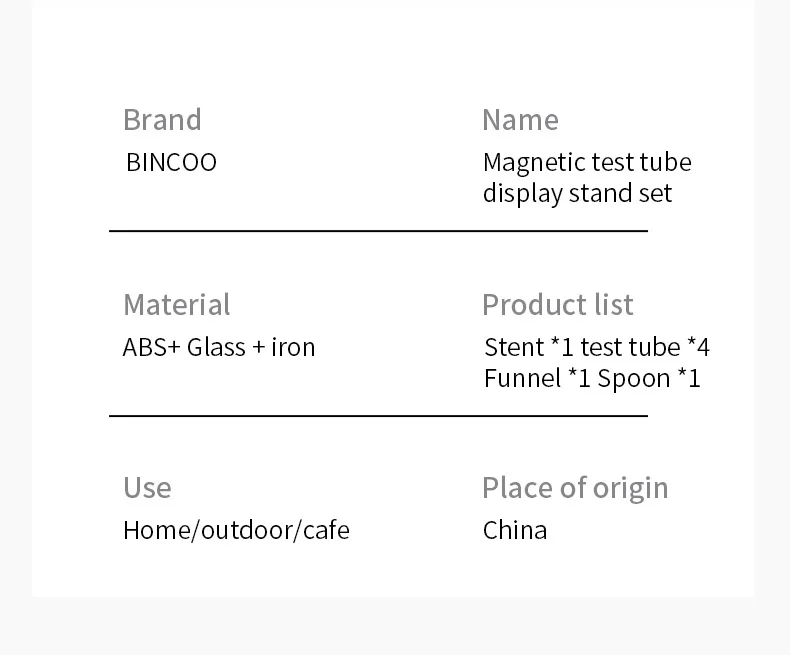Click the Use heading label
This screenshot has width=790, height=655.
pyautogui.click(x=147, y=488)
